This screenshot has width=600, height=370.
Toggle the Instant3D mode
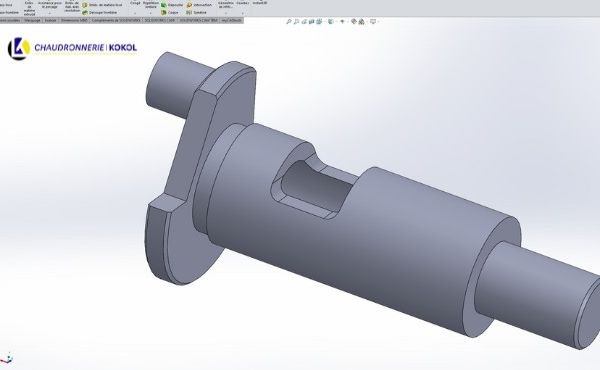point(260,3)
